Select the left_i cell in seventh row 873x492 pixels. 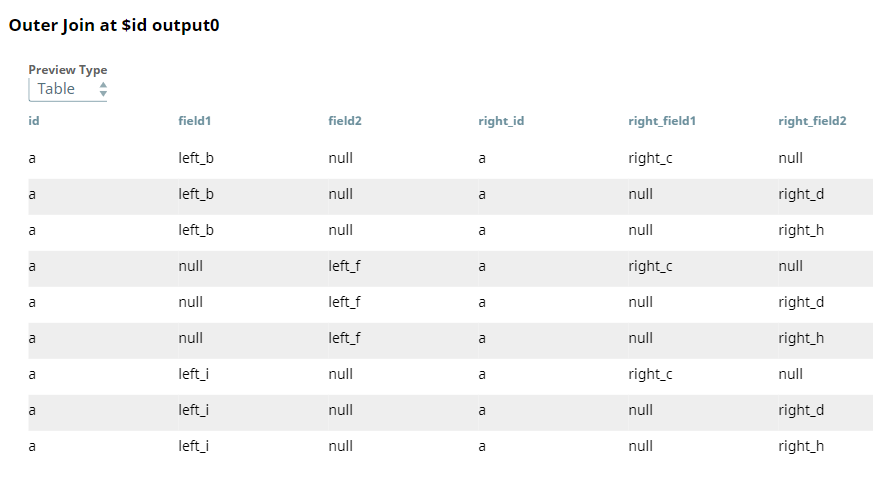[x=194, y=374]
